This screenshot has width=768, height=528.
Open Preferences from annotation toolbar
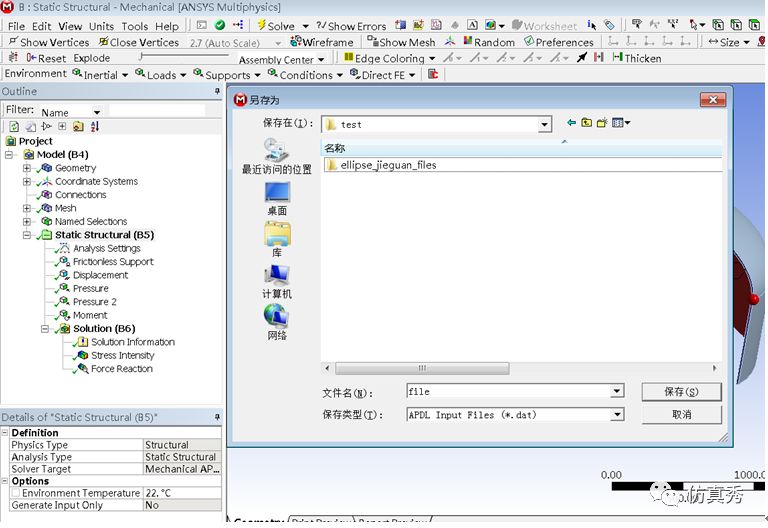click(x=558, y=42)
